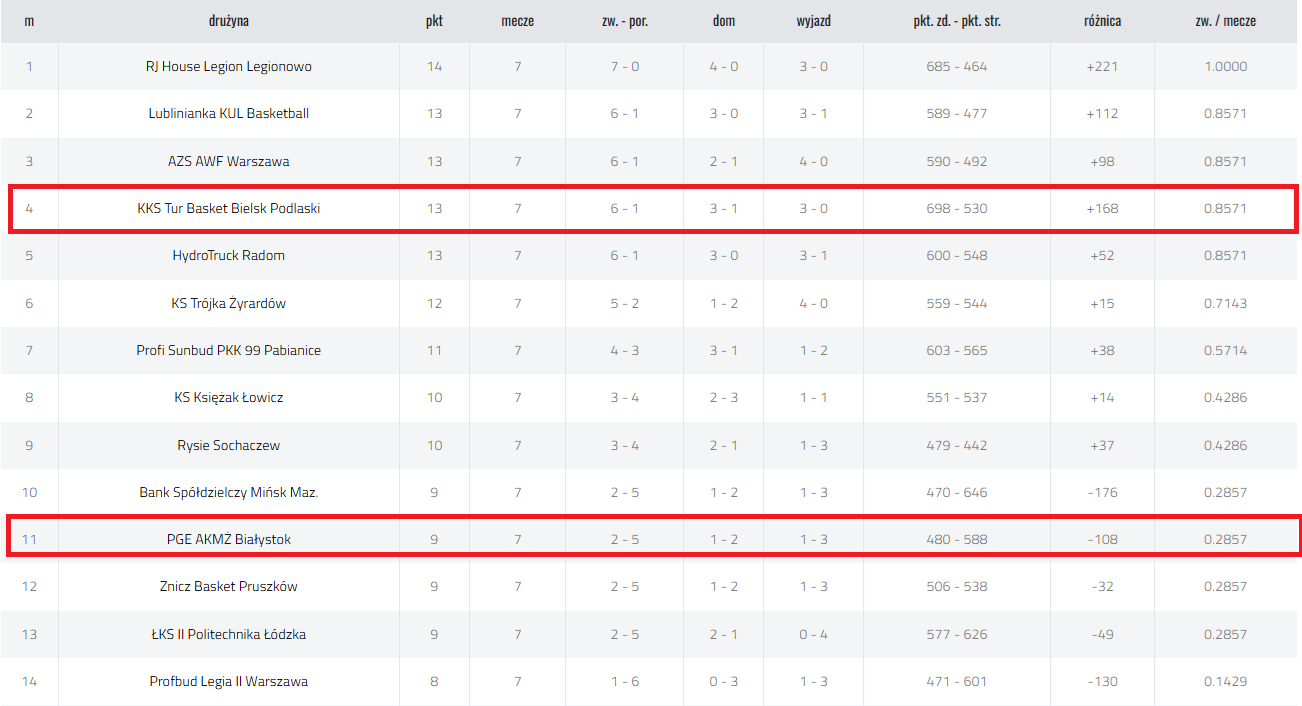The image size is (1302, 706).
Task: Click Profbud Legia II Warszawa team
Action: (x=228, y=682)
